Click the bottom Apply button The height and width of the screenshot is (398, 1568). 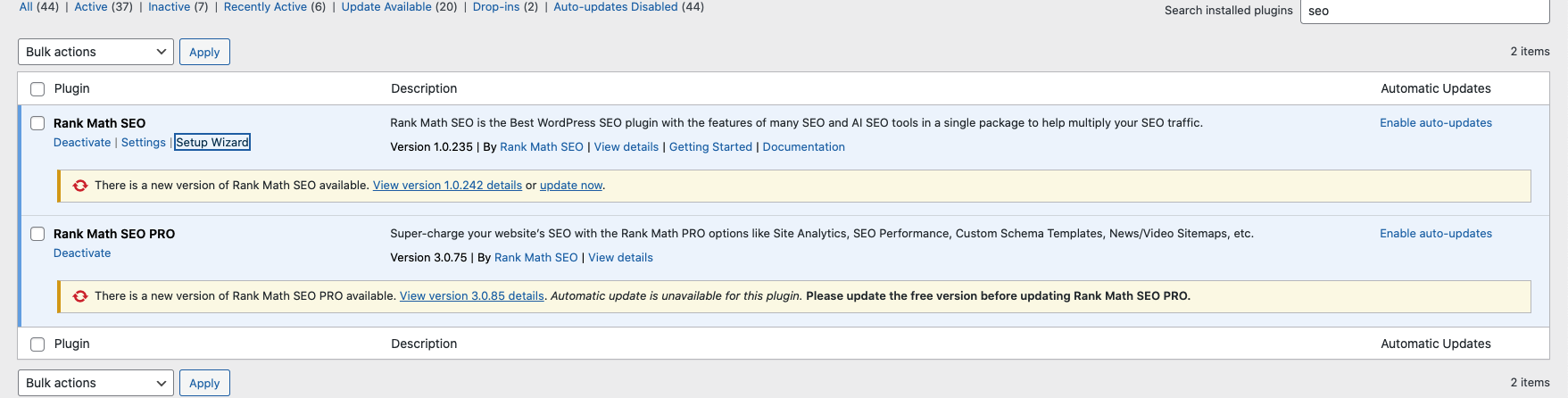coord(204,383)
